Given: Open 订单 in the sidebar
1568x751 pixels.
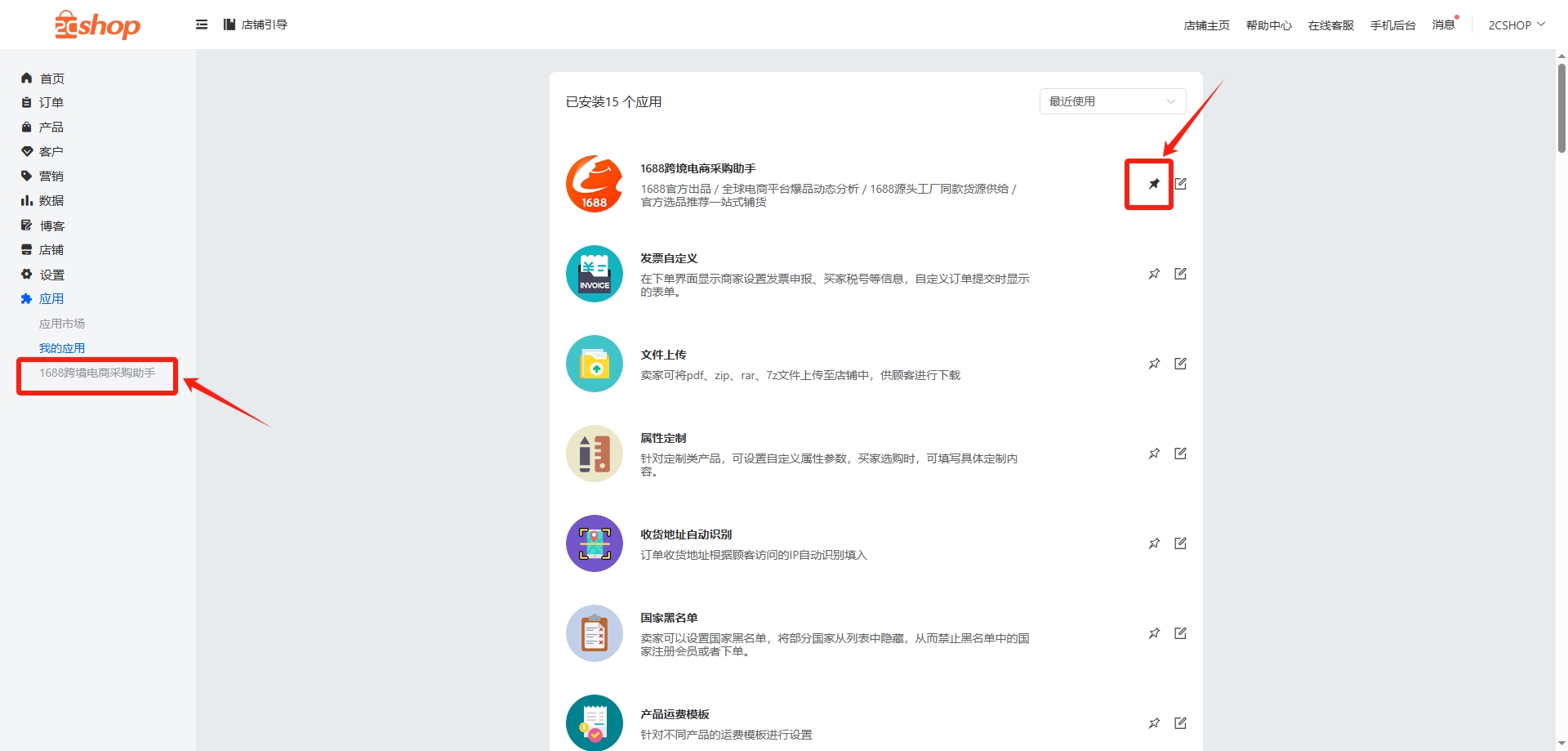Looking at the screenshot, I should (x=51, y=103).
